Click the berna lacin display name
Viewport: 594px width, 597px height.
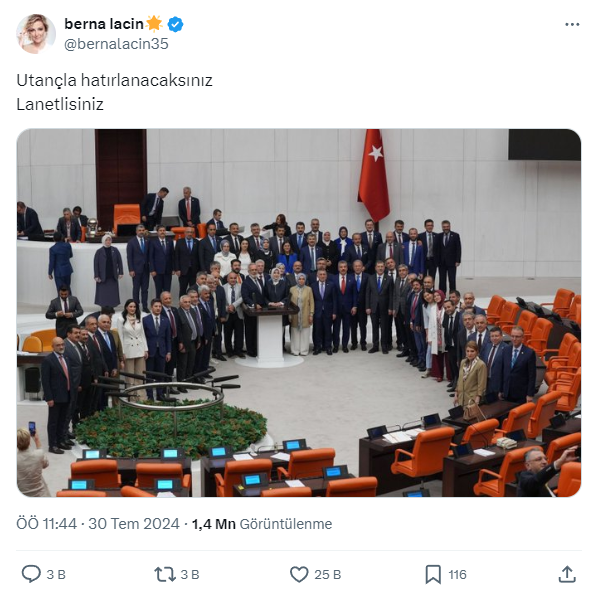pyautogui.click(x=104, y=24)
